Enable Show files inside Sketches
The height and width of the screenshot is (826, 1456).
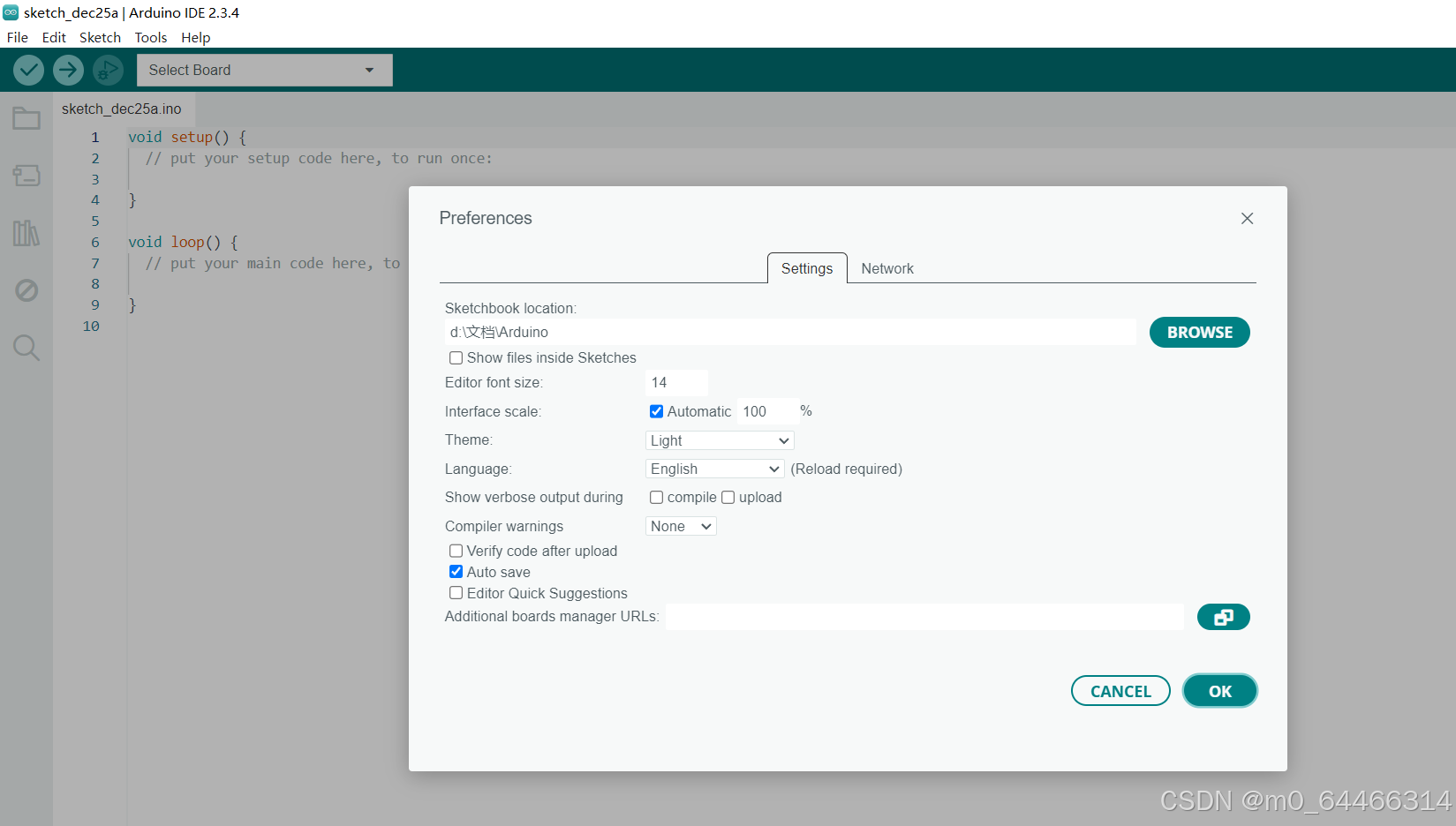[x=456, y=357]
